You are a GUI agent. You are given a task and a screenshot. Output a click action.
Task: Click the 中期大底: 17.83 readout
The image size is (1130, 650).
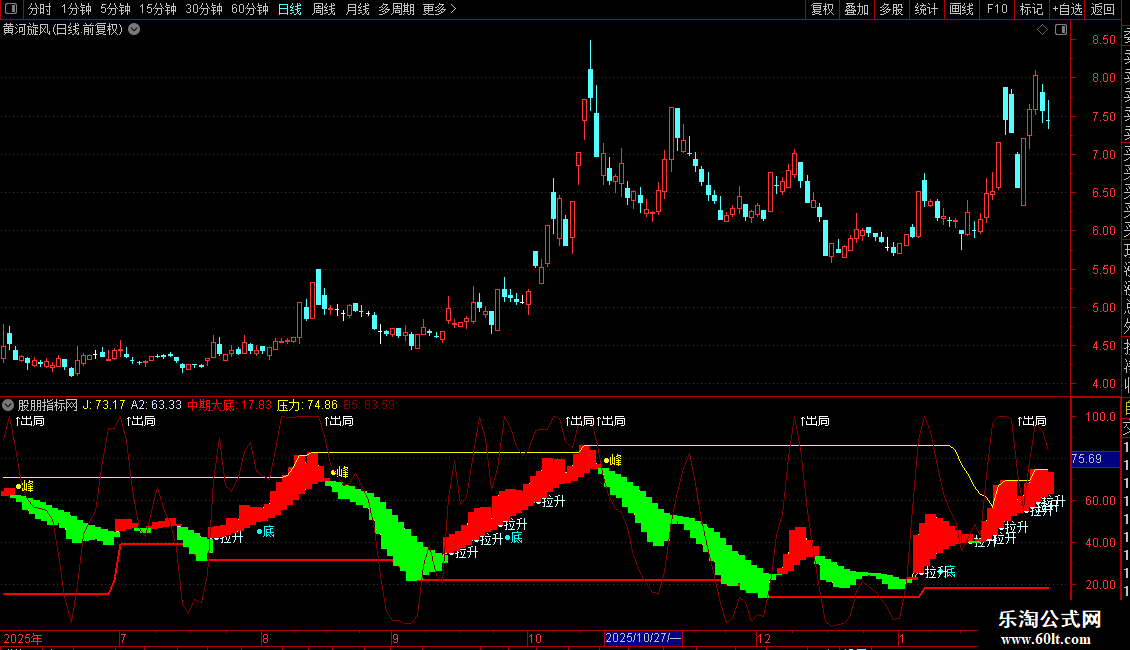pos(230,405)
